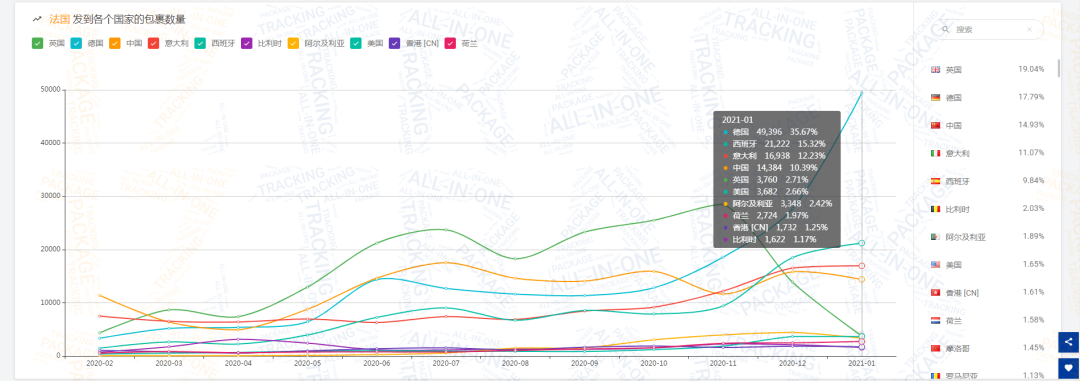1080x381 pixels.
Task: Click the 意大利 data point at 2021-01
Action: click(862, 266)
